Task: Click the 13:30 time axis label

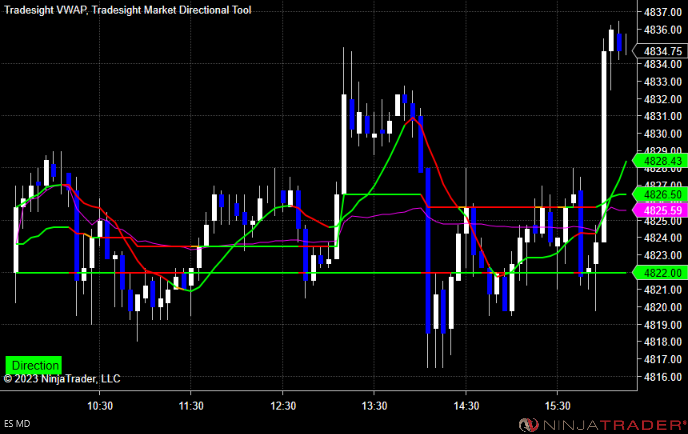Action: (374, 405)
